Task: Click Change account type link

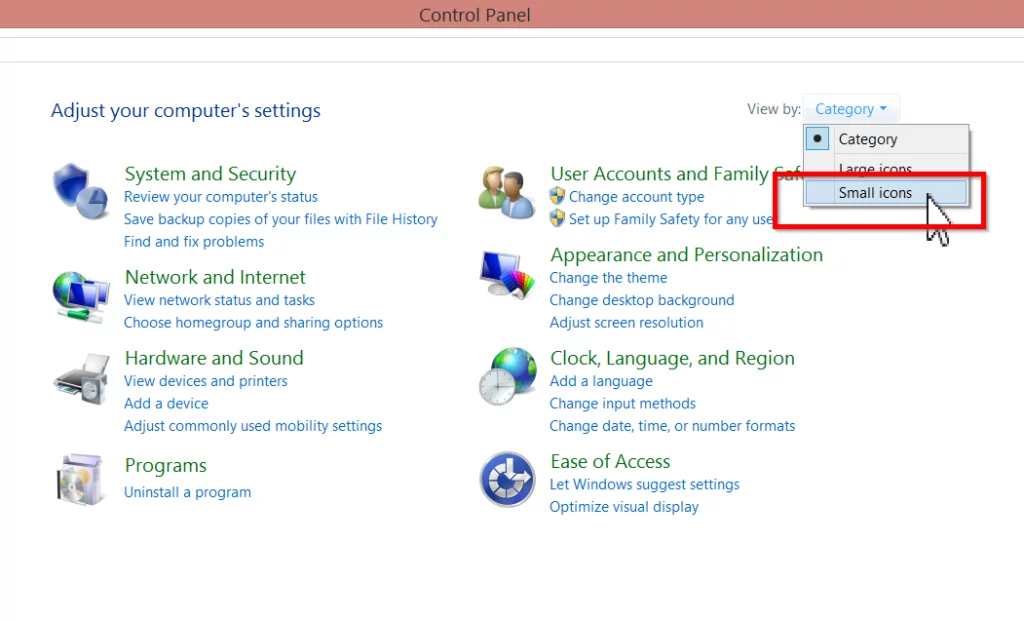Action: pos(637,197)
